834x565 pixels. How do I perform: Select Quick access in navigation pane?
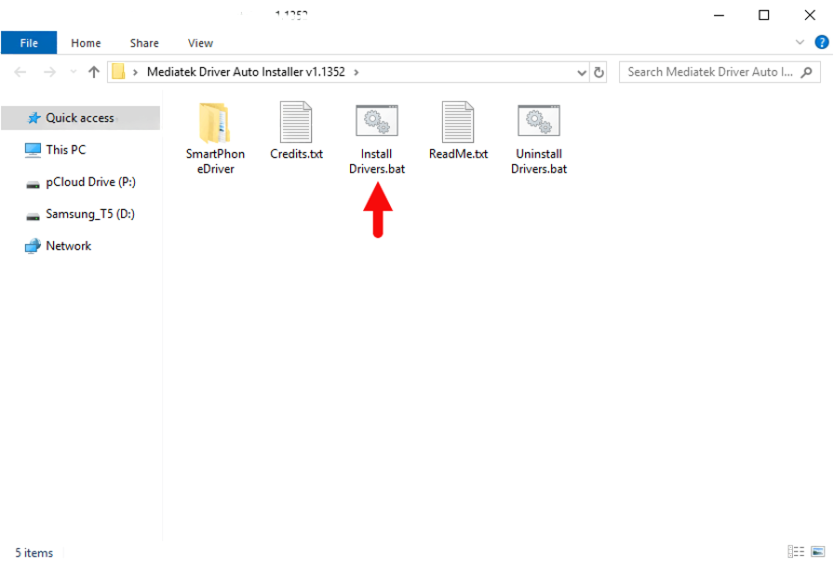click(80, 118)
